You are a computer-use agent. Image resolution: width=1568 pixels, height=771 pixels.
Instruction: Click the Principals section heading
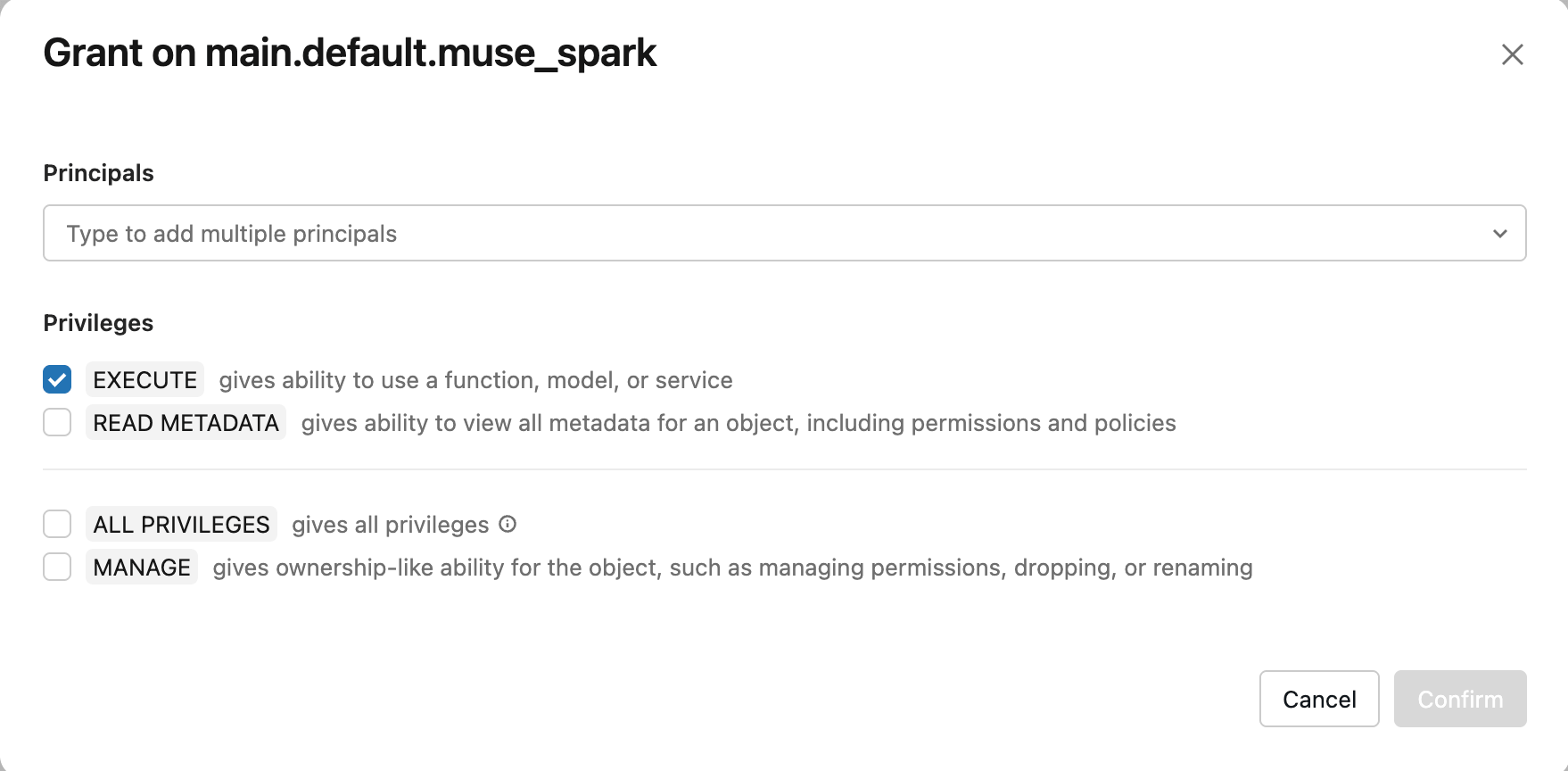pyautogui.click(x=99, y=173)
